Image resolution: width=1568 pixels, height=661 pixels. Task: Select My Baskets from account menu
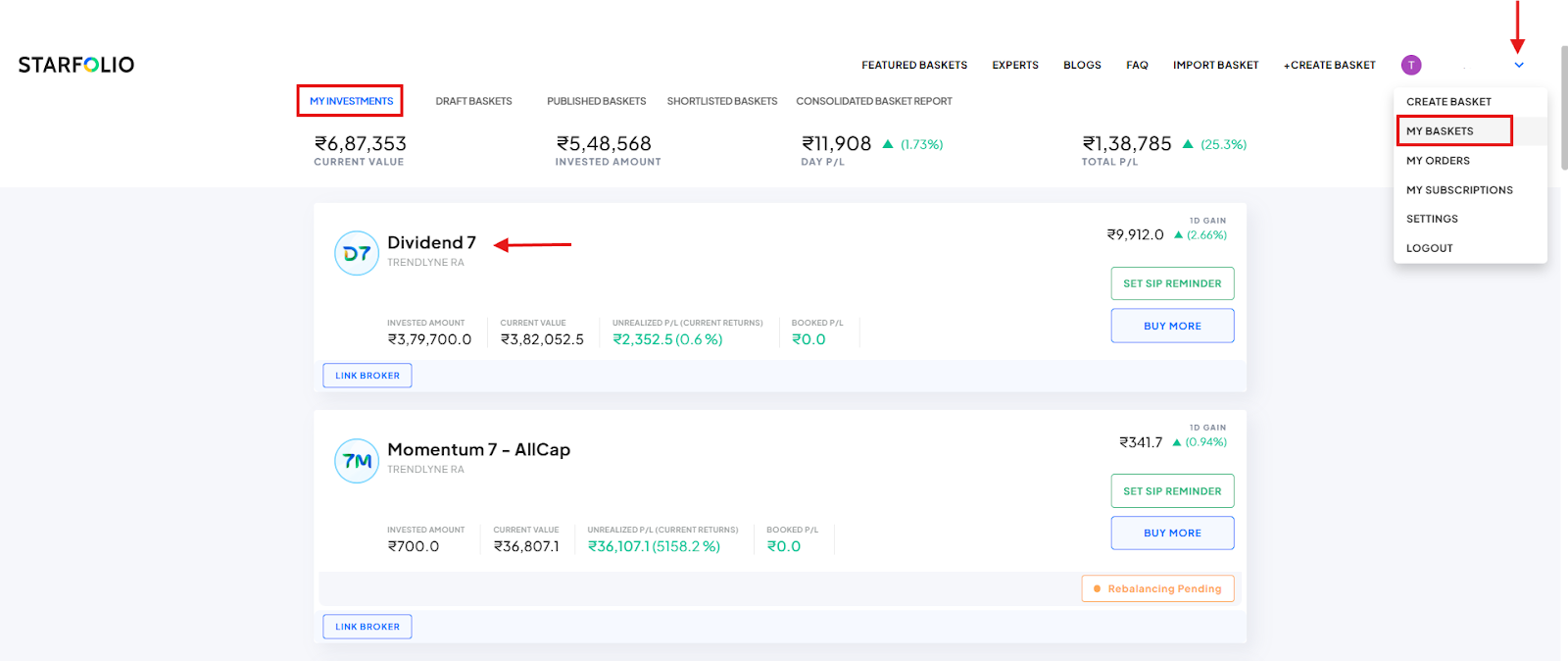point(1440,131)
